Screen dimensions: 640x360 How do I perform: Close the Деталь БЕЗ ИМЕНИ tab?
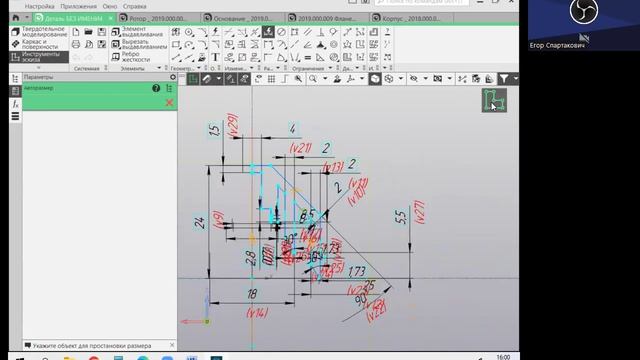(111, 18)
